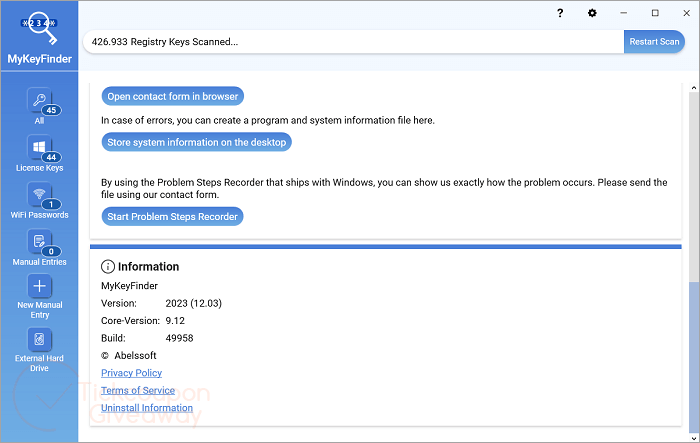Viewport: 700px width, 443px height.
Task: Click the MyKeyFinder logo
Action: (39, 37)
